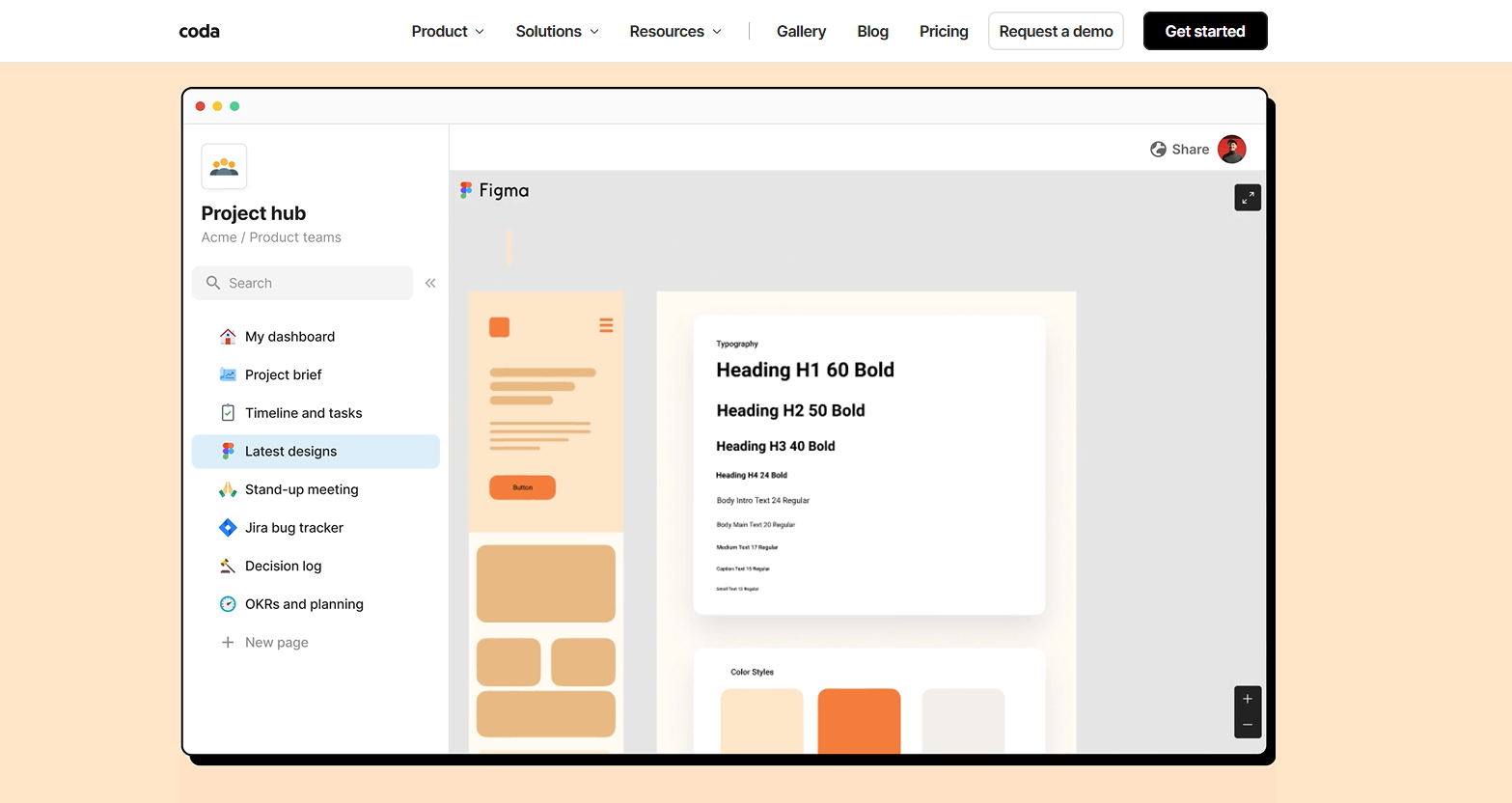The image size is (1512, 803).
Task: Click the sidebar Search field
Action: [x=302, y=283]
